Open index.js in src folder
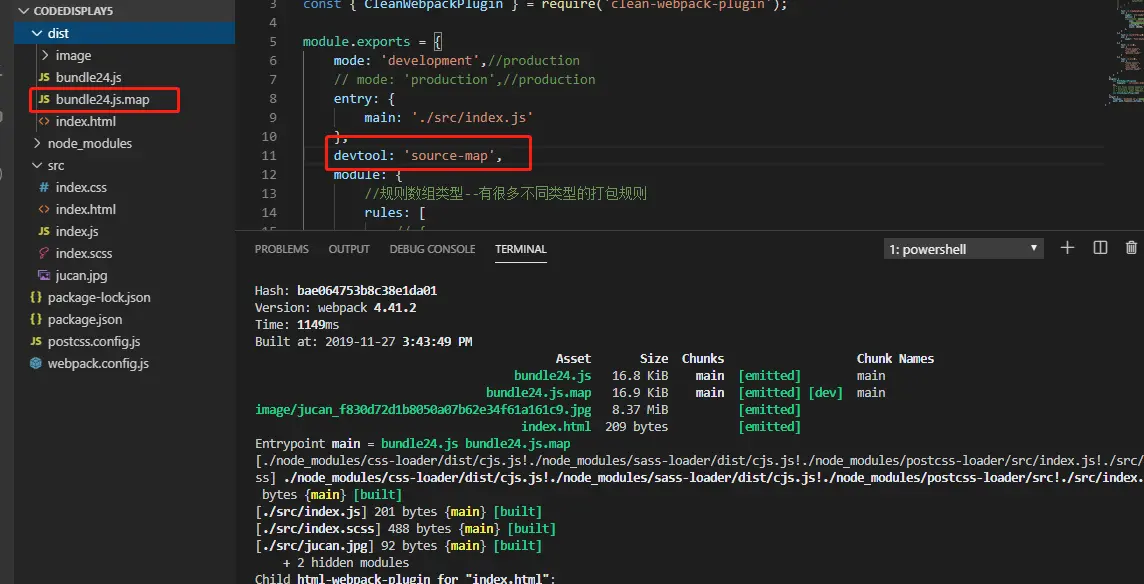The width and height of the screenshot is (1144, 584). coord(77,231)
